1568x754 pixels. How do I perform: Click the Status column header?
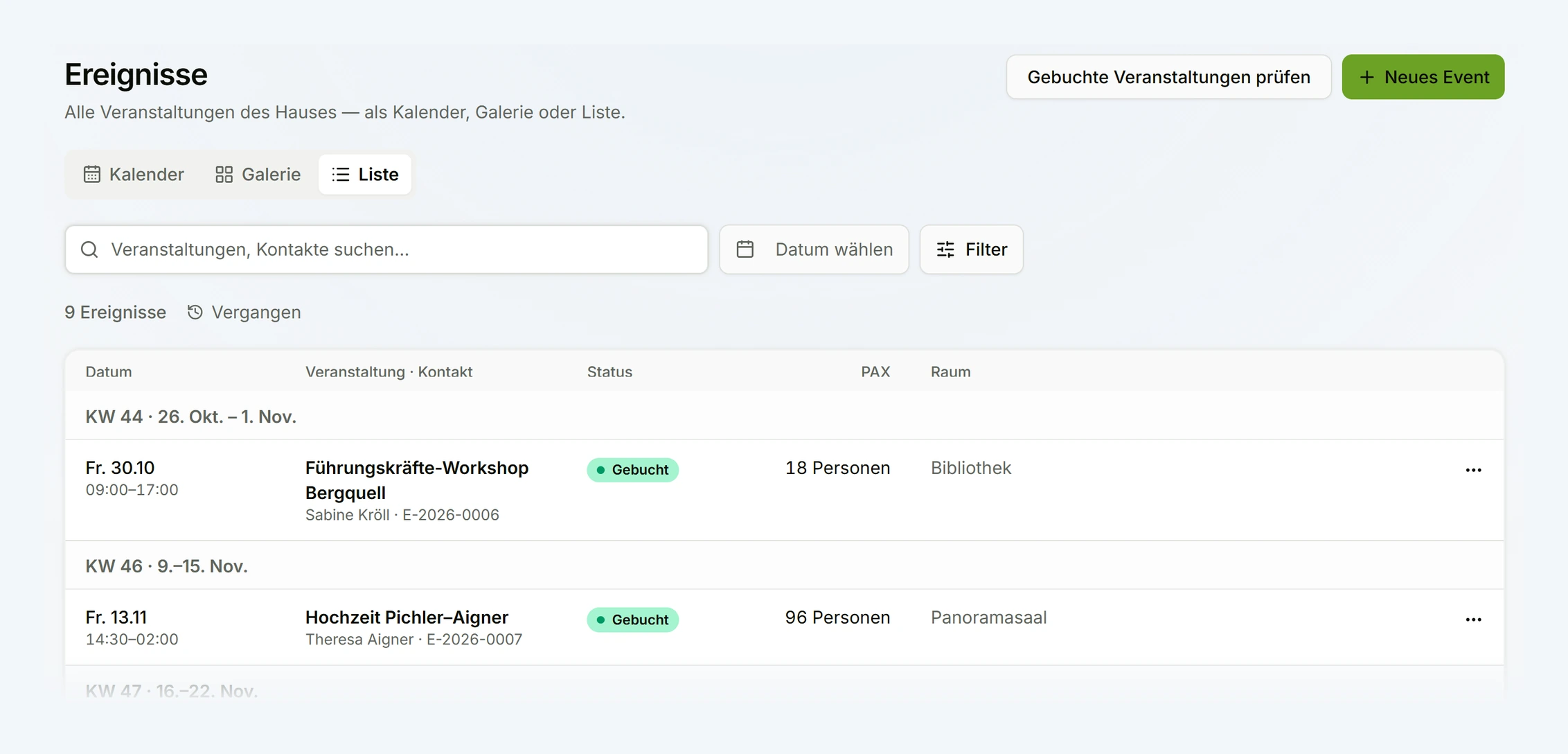609,371
